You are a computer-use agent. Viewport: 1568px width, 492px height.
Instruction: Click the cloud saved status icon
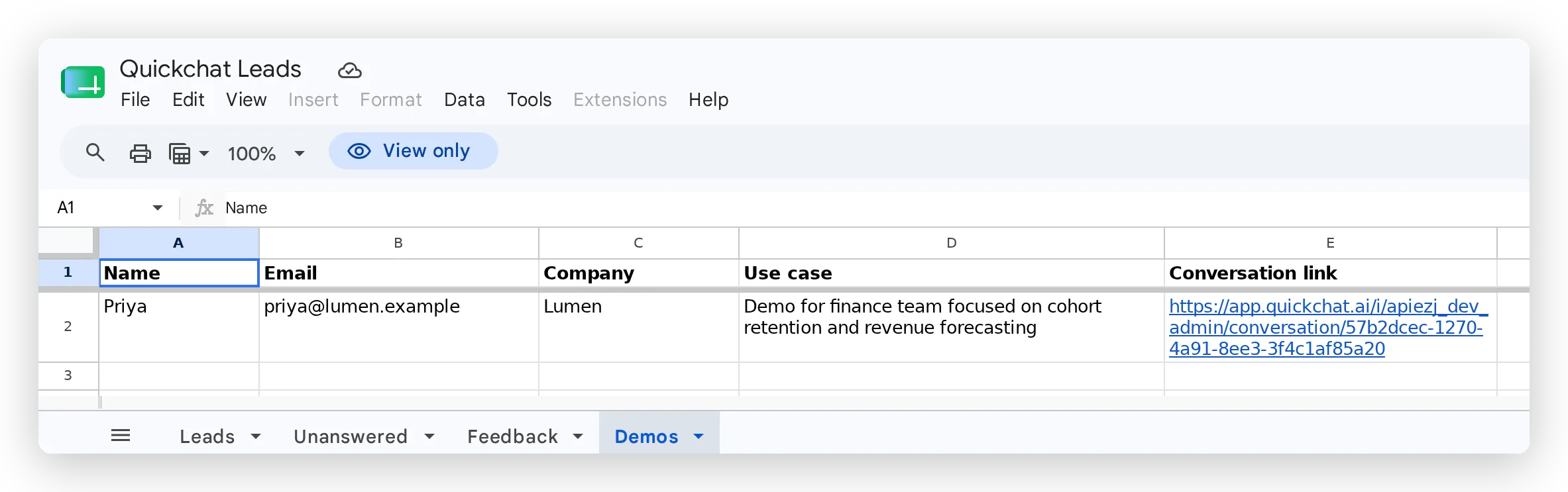pyautogui.click(x=349, y=70)
